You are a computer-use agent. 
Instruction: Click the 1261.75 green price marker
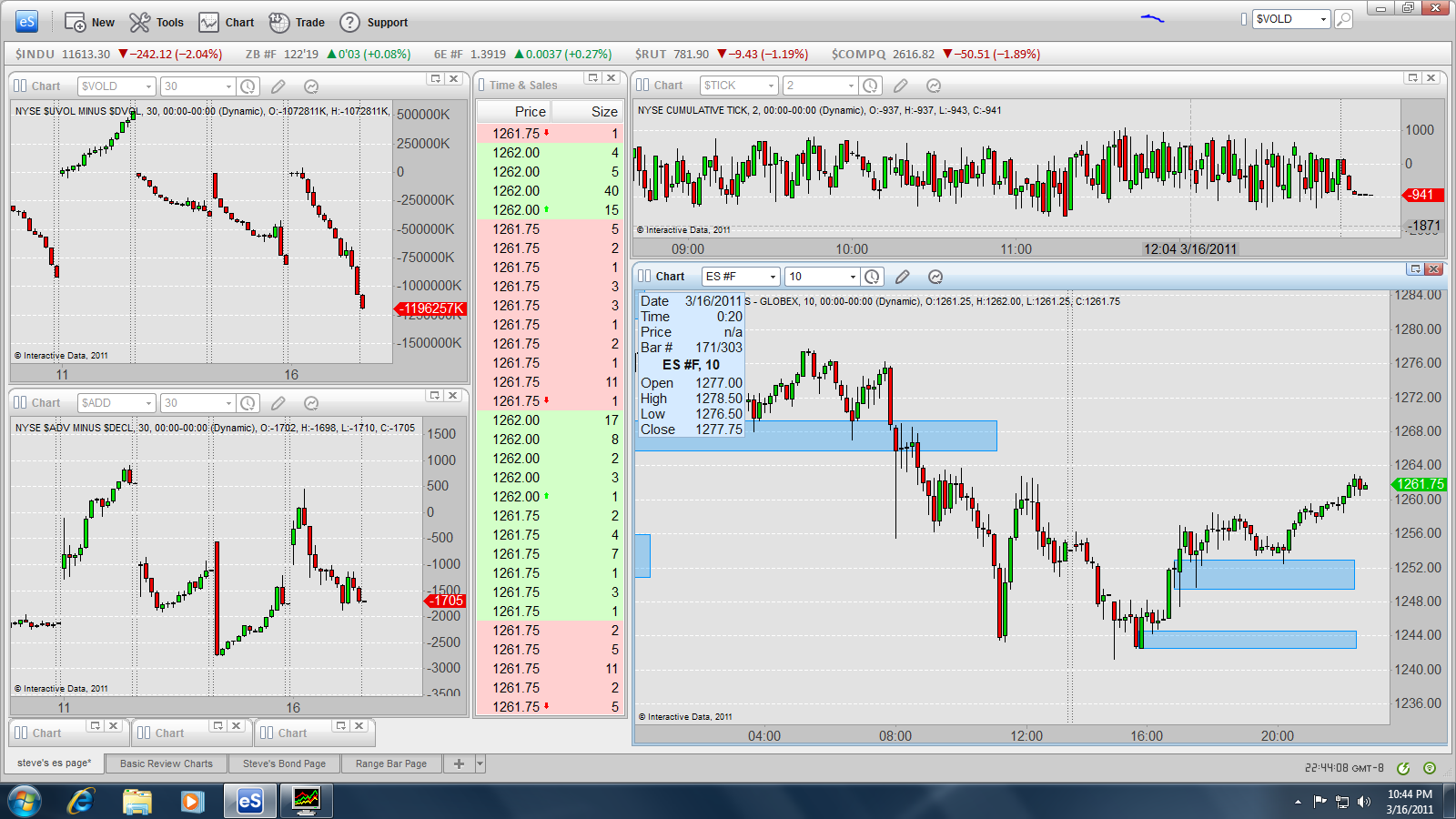point(1420,484)
